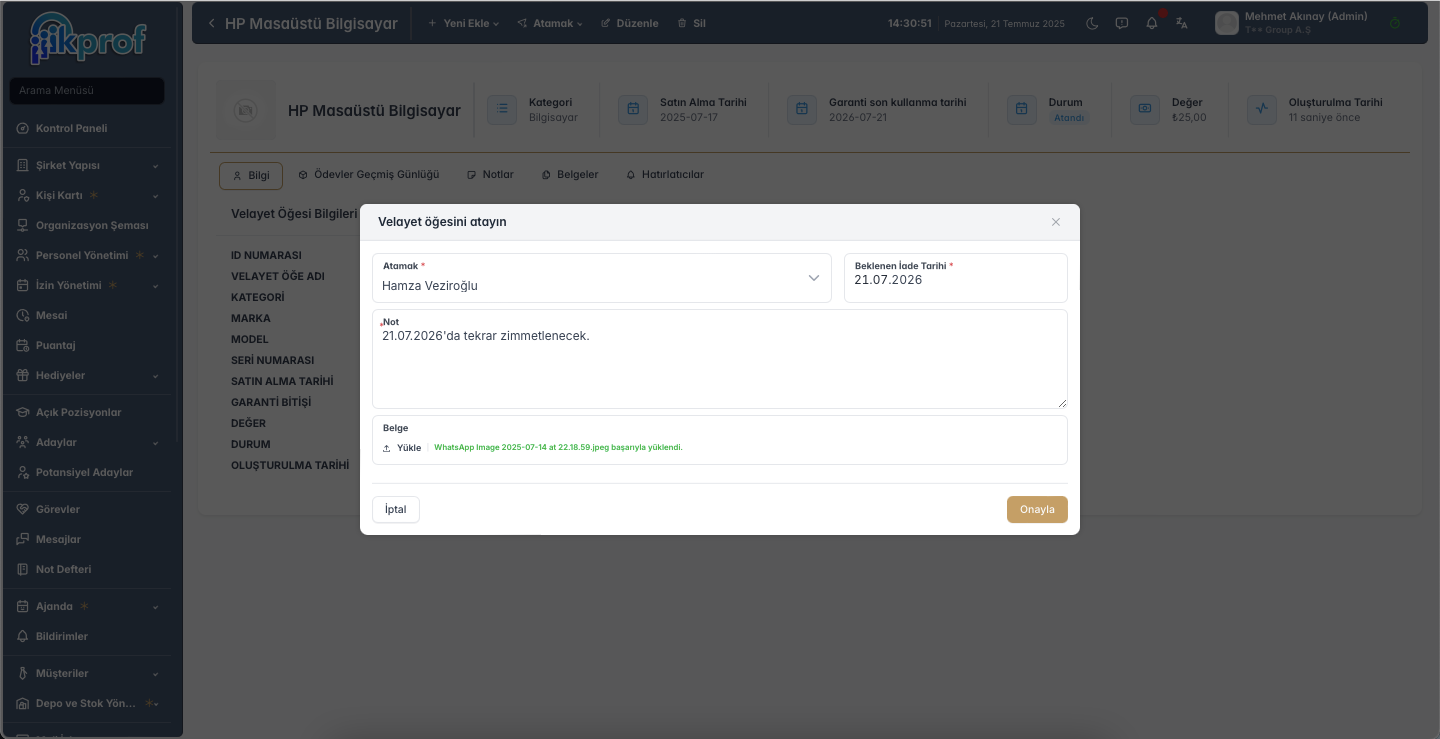Click the user avatar of Mehmet Akınay
The width and height of the screenshot is (1440, 739).
[1227, 23]
